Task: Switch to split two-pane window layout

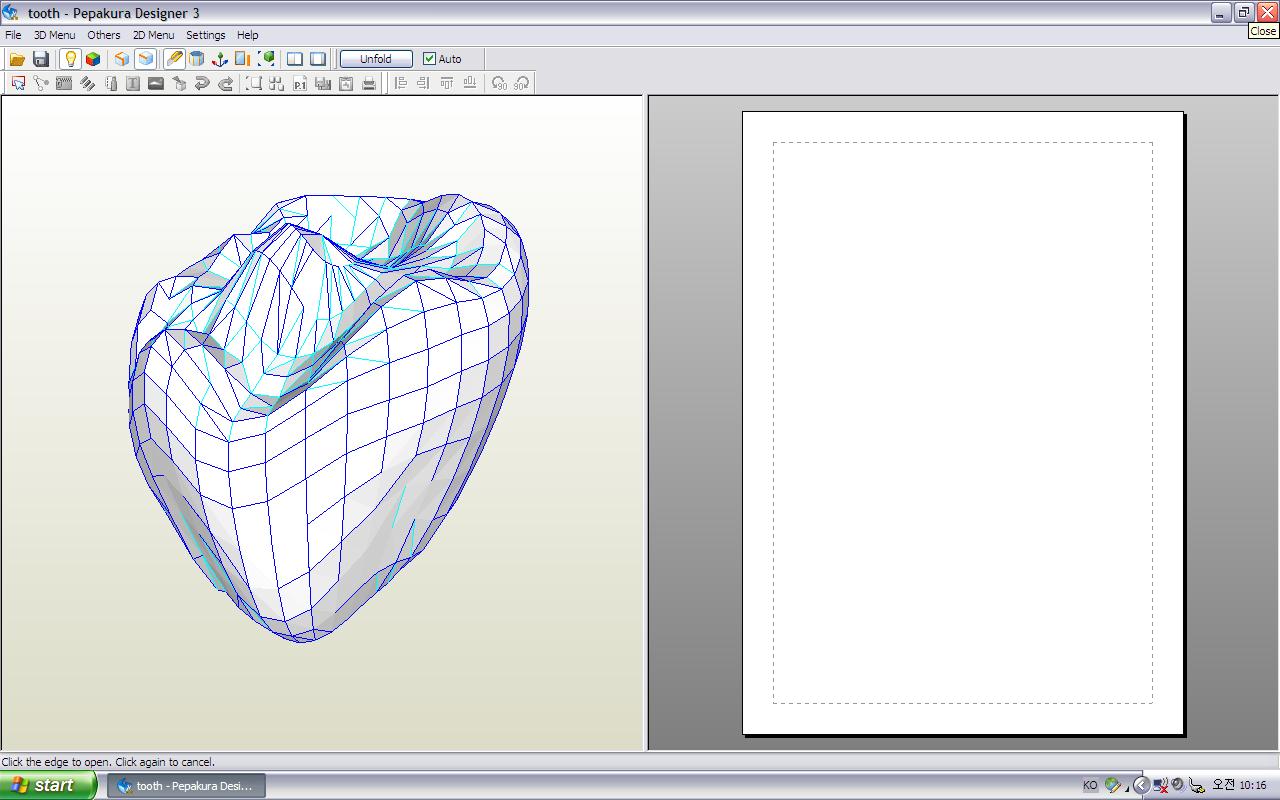Action: point(295,59)
